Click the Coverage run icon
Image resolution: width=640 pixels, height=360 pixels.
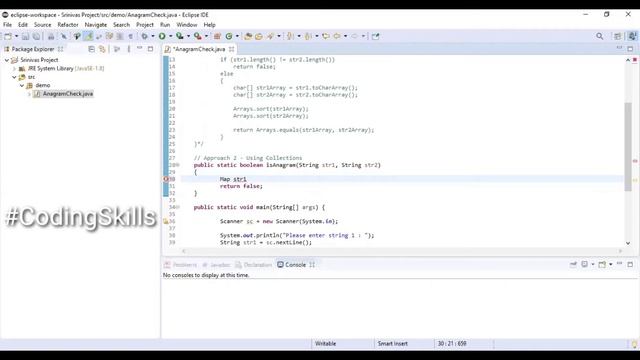[x=180, y=36]
